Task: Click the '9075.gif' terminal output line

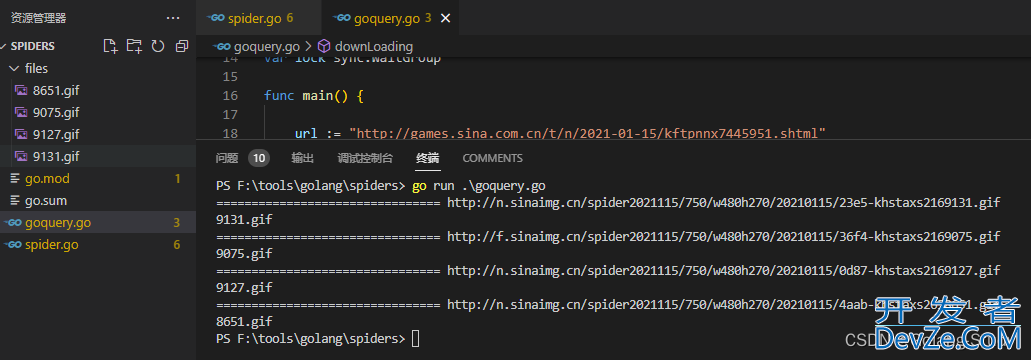Action: coord(244,254)
